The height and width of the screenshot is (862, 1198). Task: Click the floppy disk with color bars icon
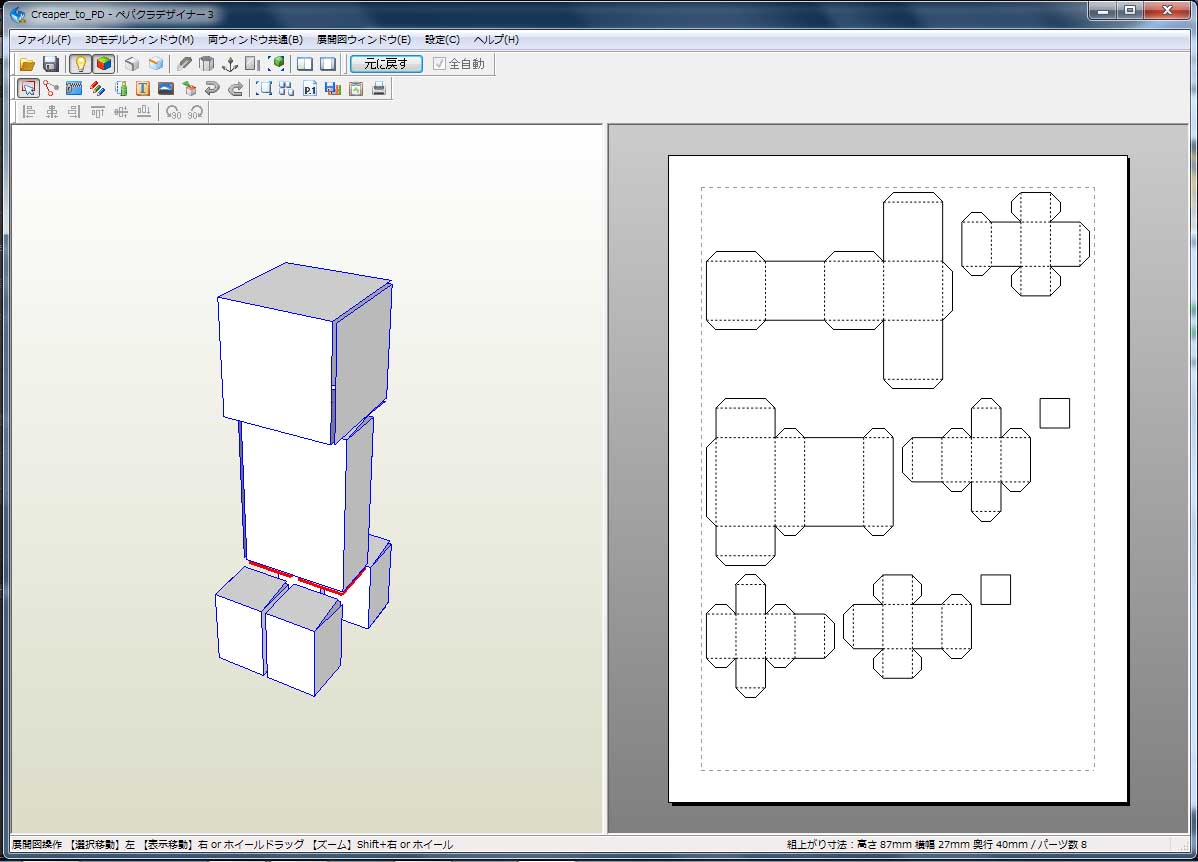(x=332, y=89)
